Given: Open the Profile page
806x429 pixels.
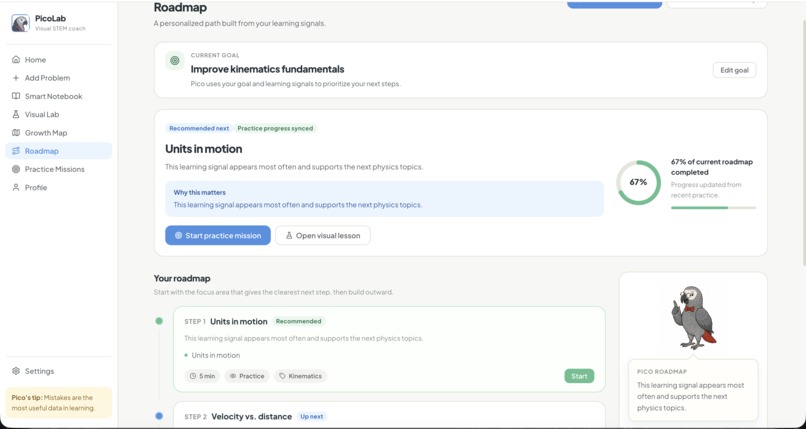Looking at the screenshot, I should 59,188.
